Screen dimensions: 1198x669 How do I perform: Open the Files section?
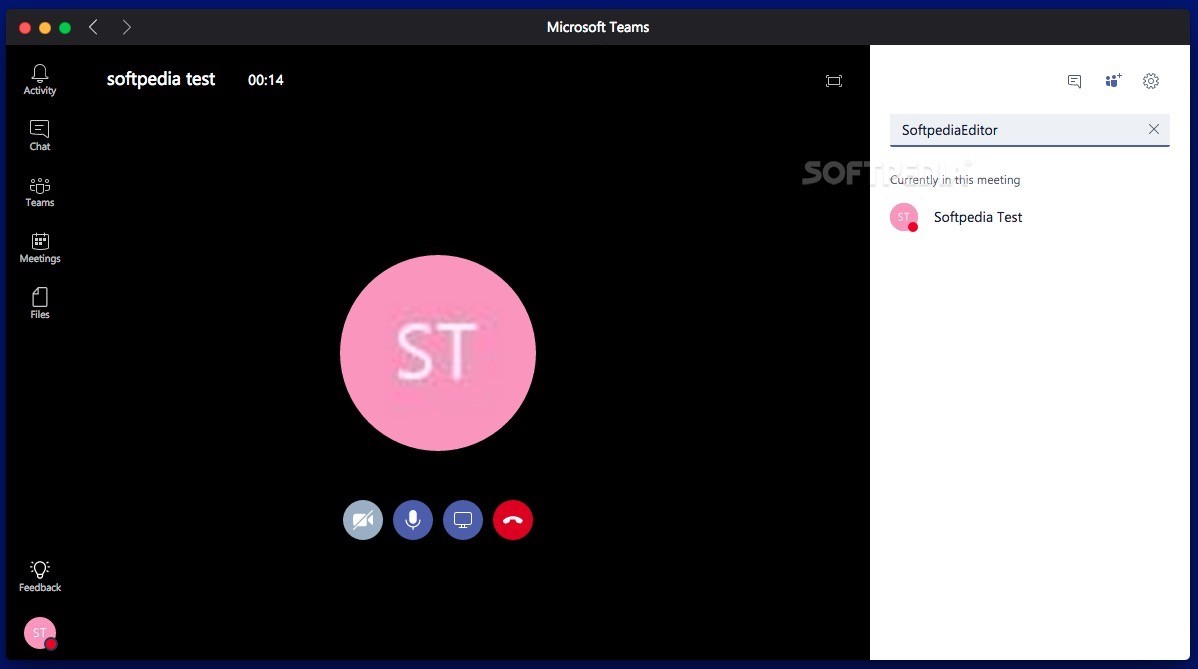[40, 303]
